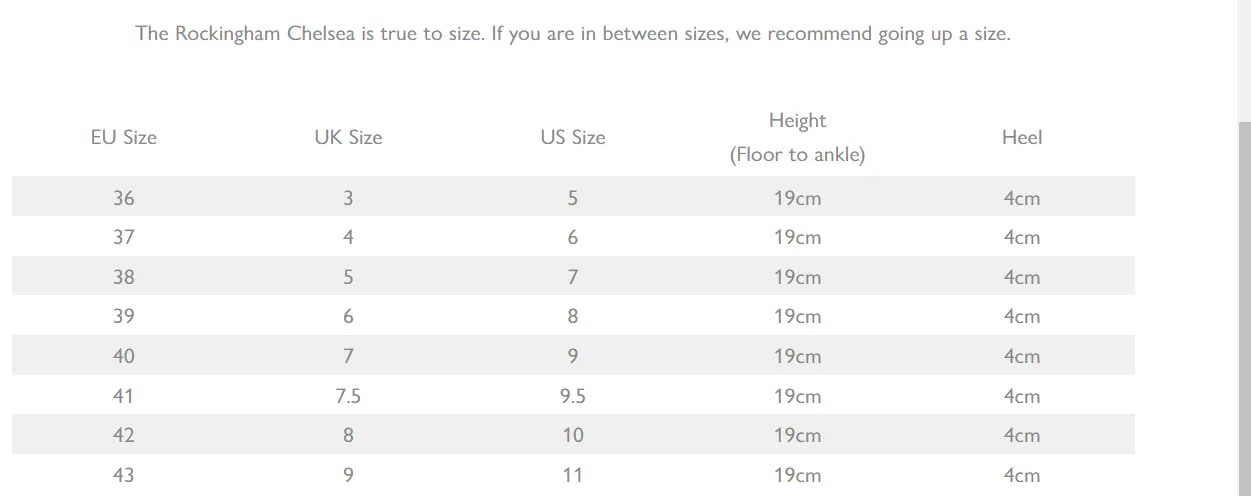Click the true to size description text

point(573,33)
